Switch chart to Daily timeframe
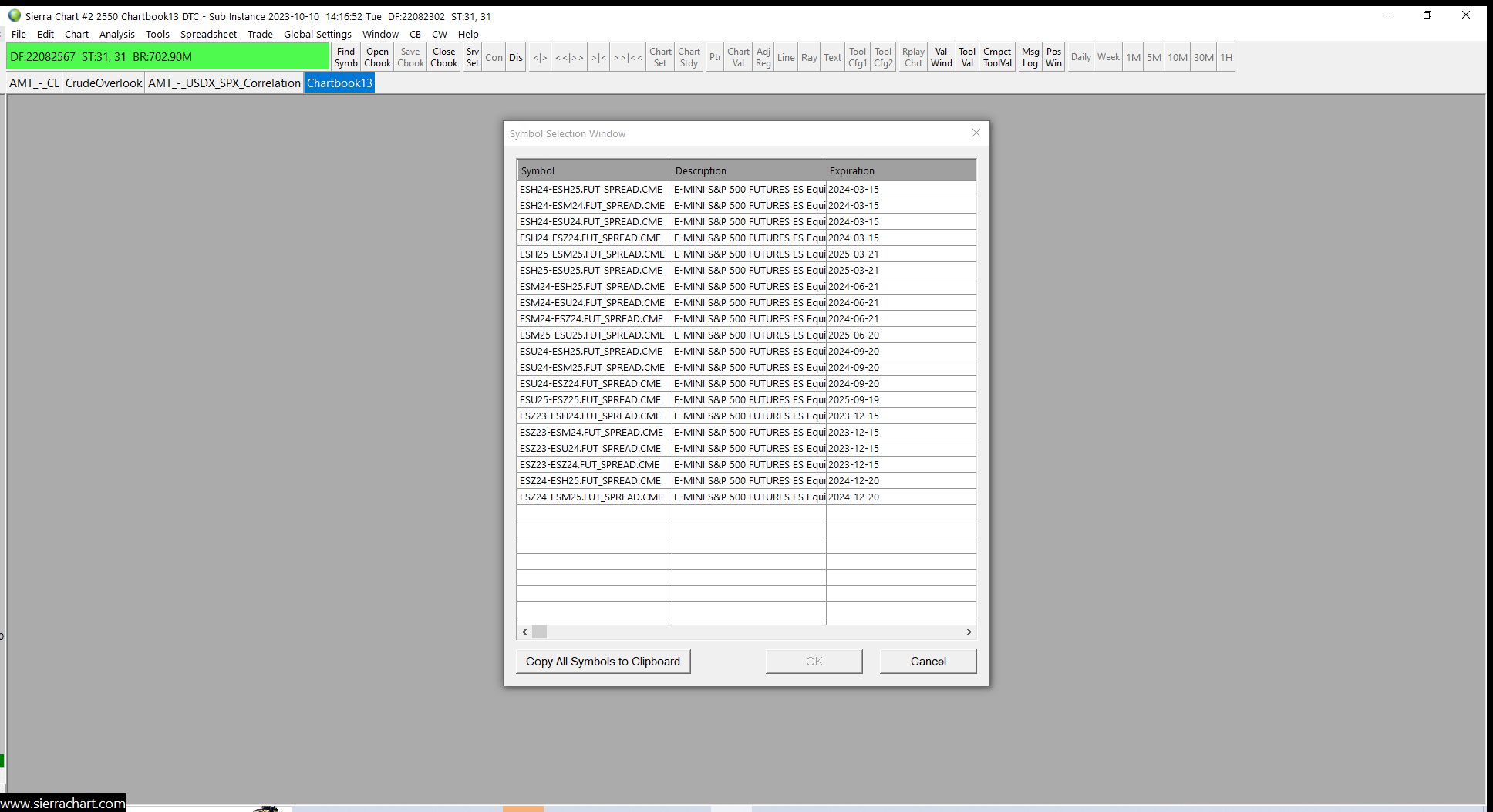 pos(1081,57)
